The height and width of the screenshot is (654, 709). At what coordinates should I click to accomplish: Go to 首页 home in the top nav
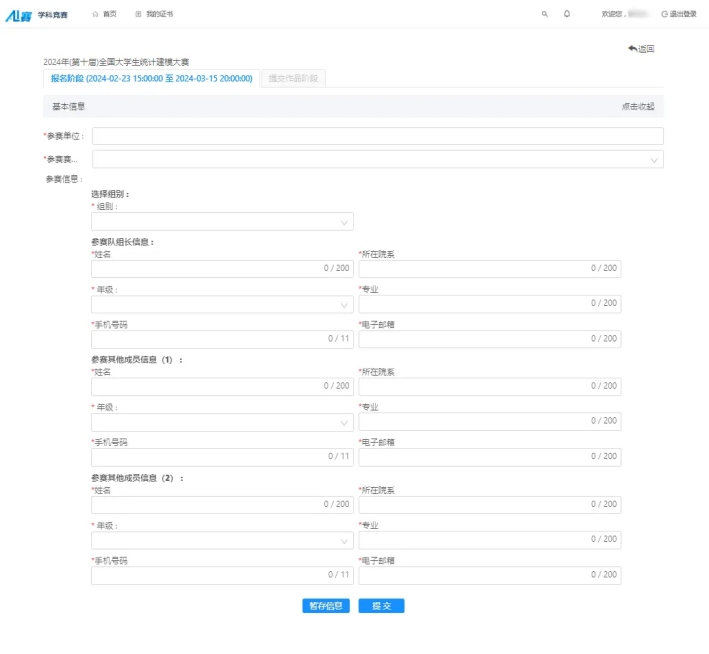[104, 14]
